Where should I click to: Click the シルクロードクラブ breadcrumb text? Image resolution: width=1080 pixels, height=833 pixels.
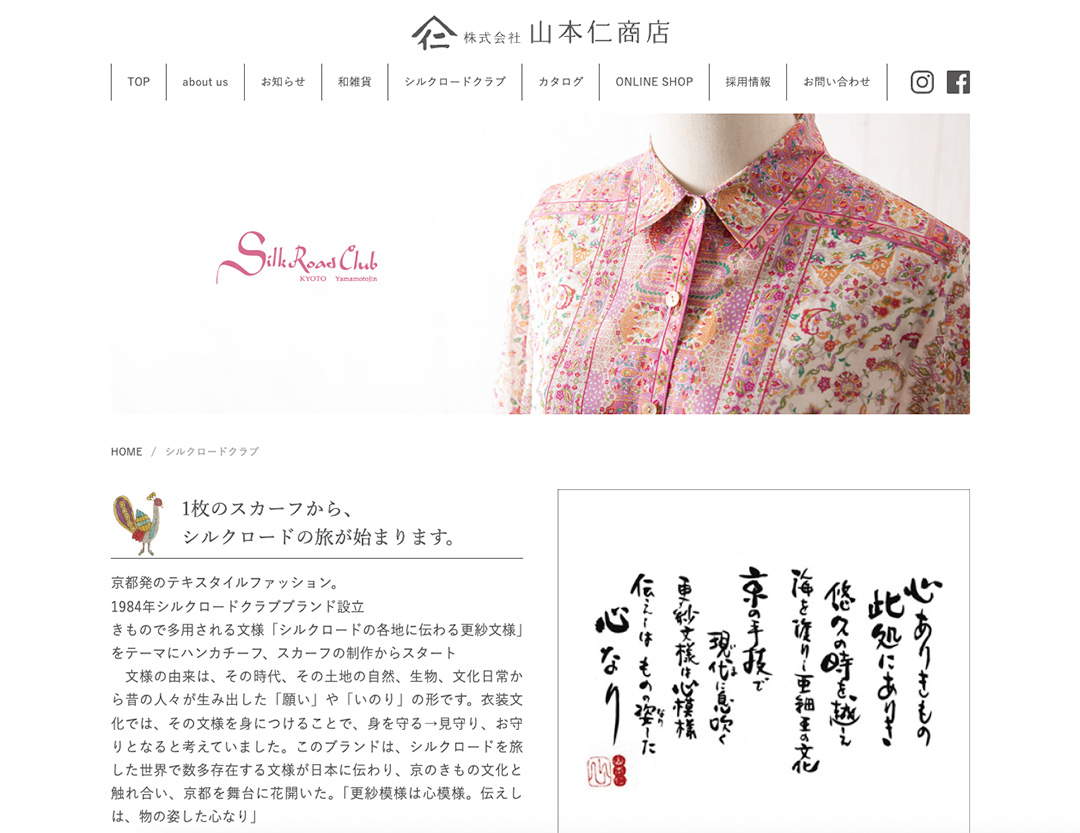coord(212,452)
